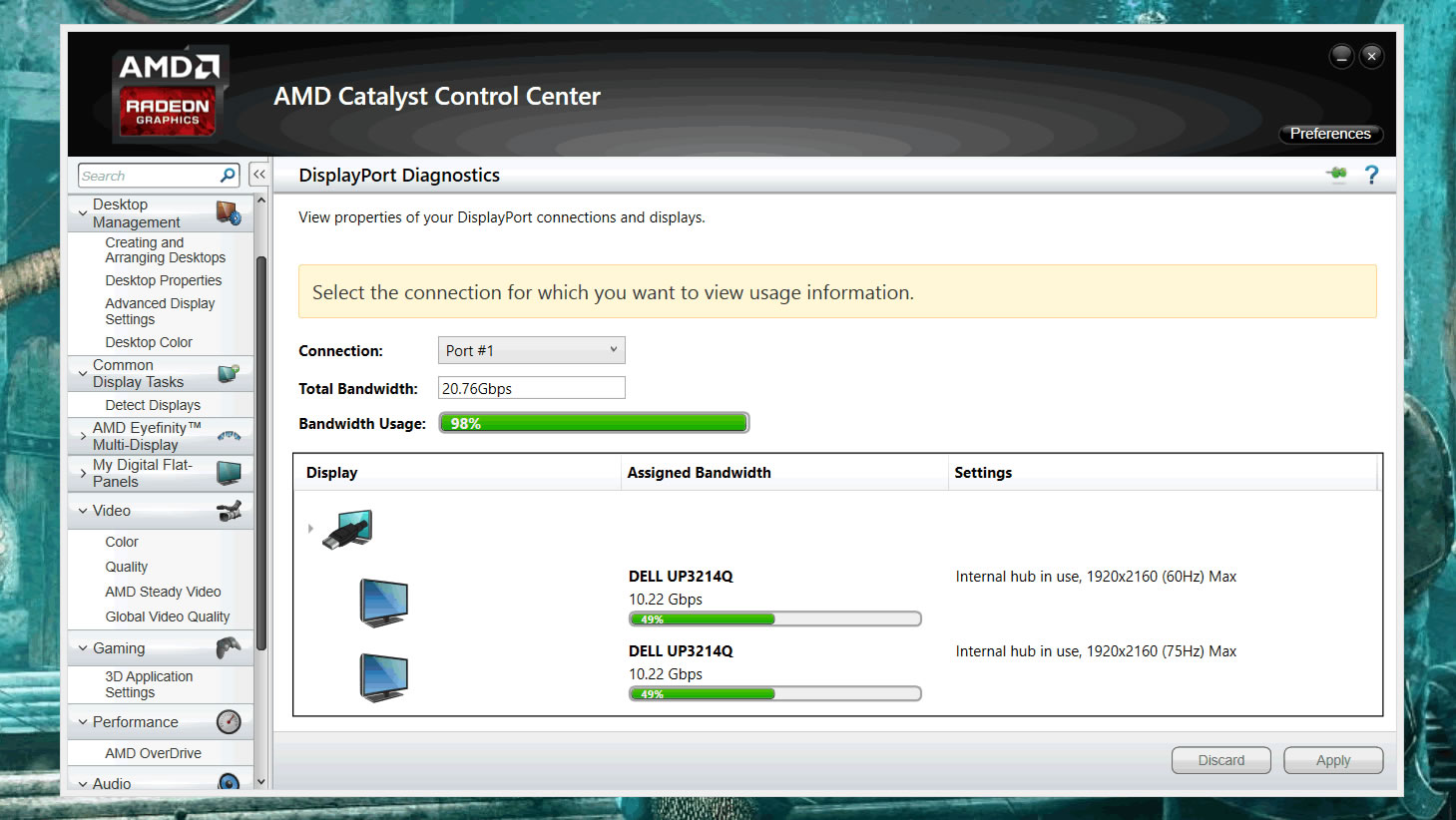Click My Digital Flat-Panels monitor icon
Screen dimensions: 1456x820
pos(229,473)
